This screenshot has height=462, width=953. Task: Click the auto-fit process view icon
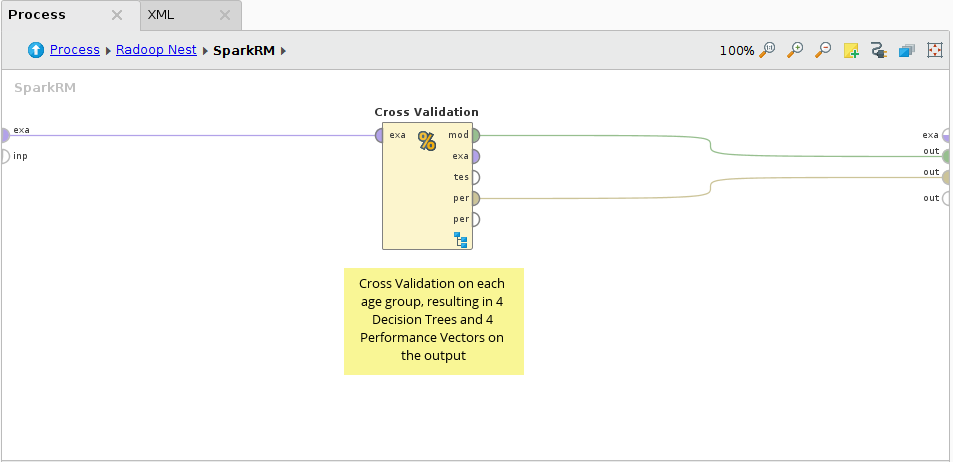[935, 49]
